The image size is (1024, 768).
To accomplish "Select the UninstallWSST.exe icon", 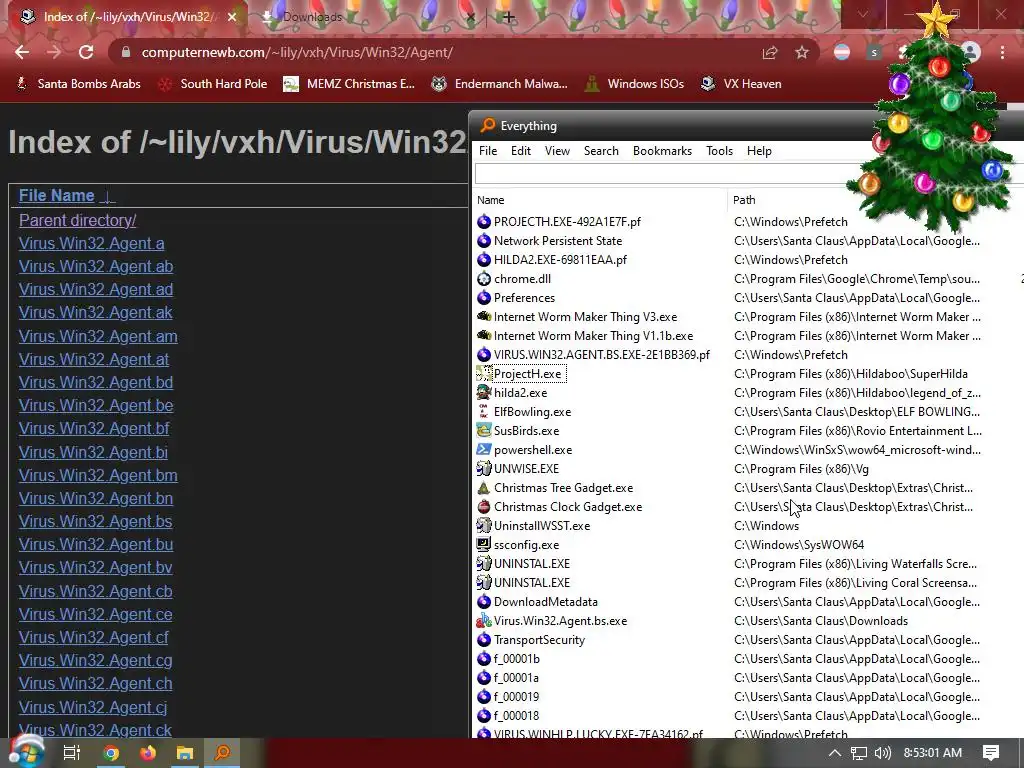I will point(484,526).
